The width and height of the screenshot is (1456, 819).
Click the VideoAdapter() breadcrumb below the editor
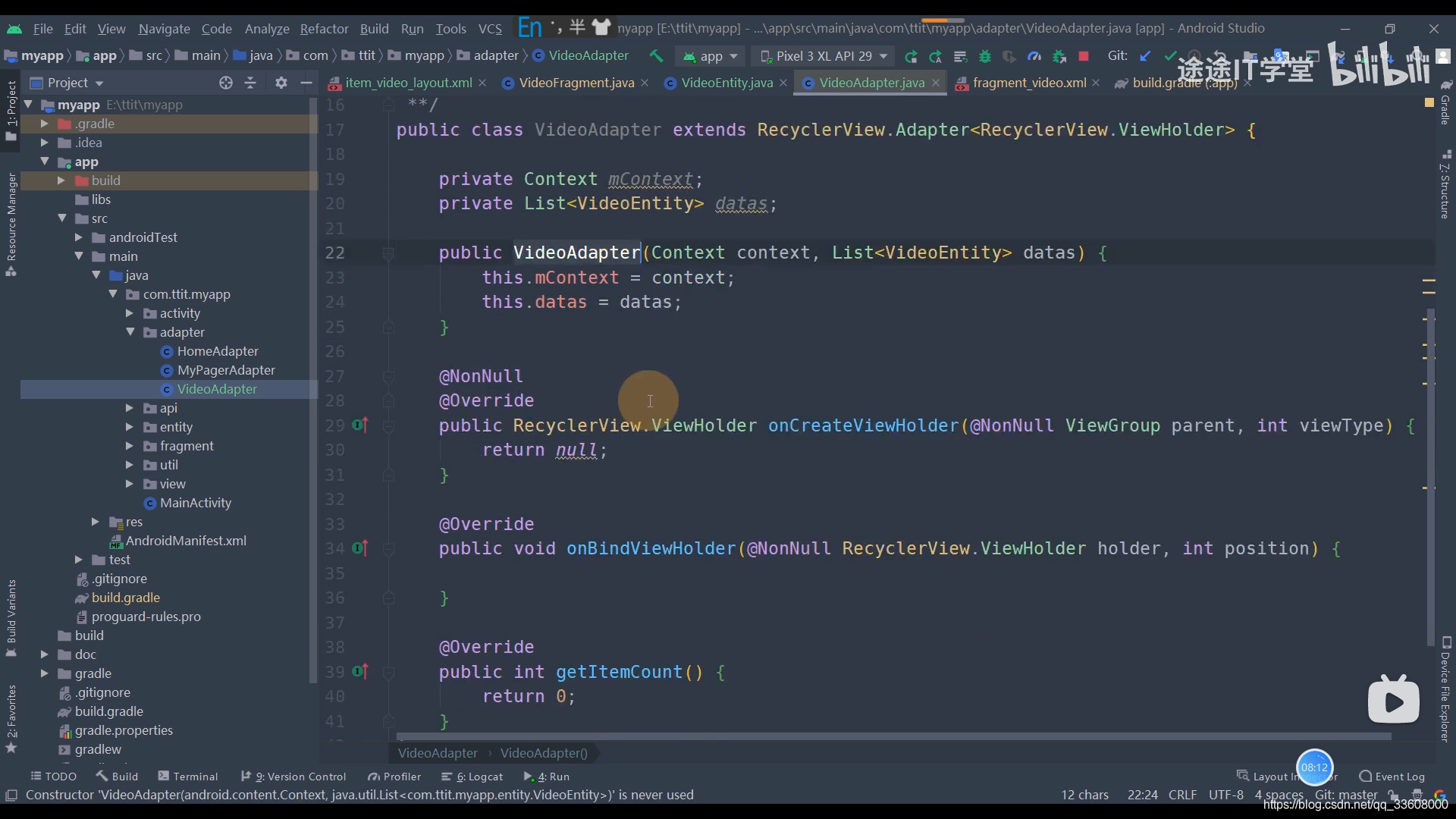pyautogui.click(x=544, y=753)
